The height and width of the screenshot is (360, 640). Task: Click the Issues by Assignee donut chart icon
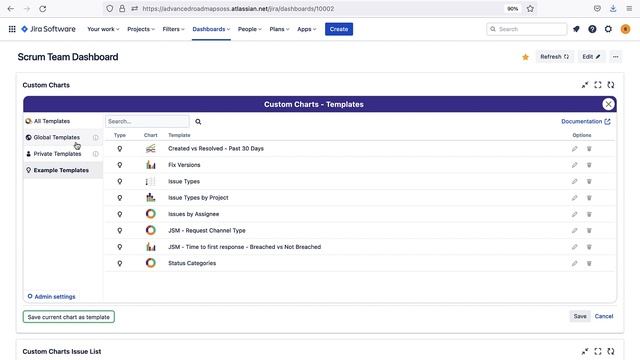coord(151,214)
